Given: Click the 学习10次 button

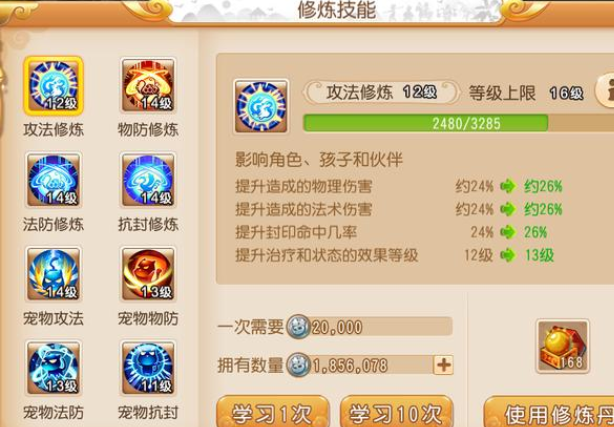Looking at the screenshot, I should click(x=396, y=412).
